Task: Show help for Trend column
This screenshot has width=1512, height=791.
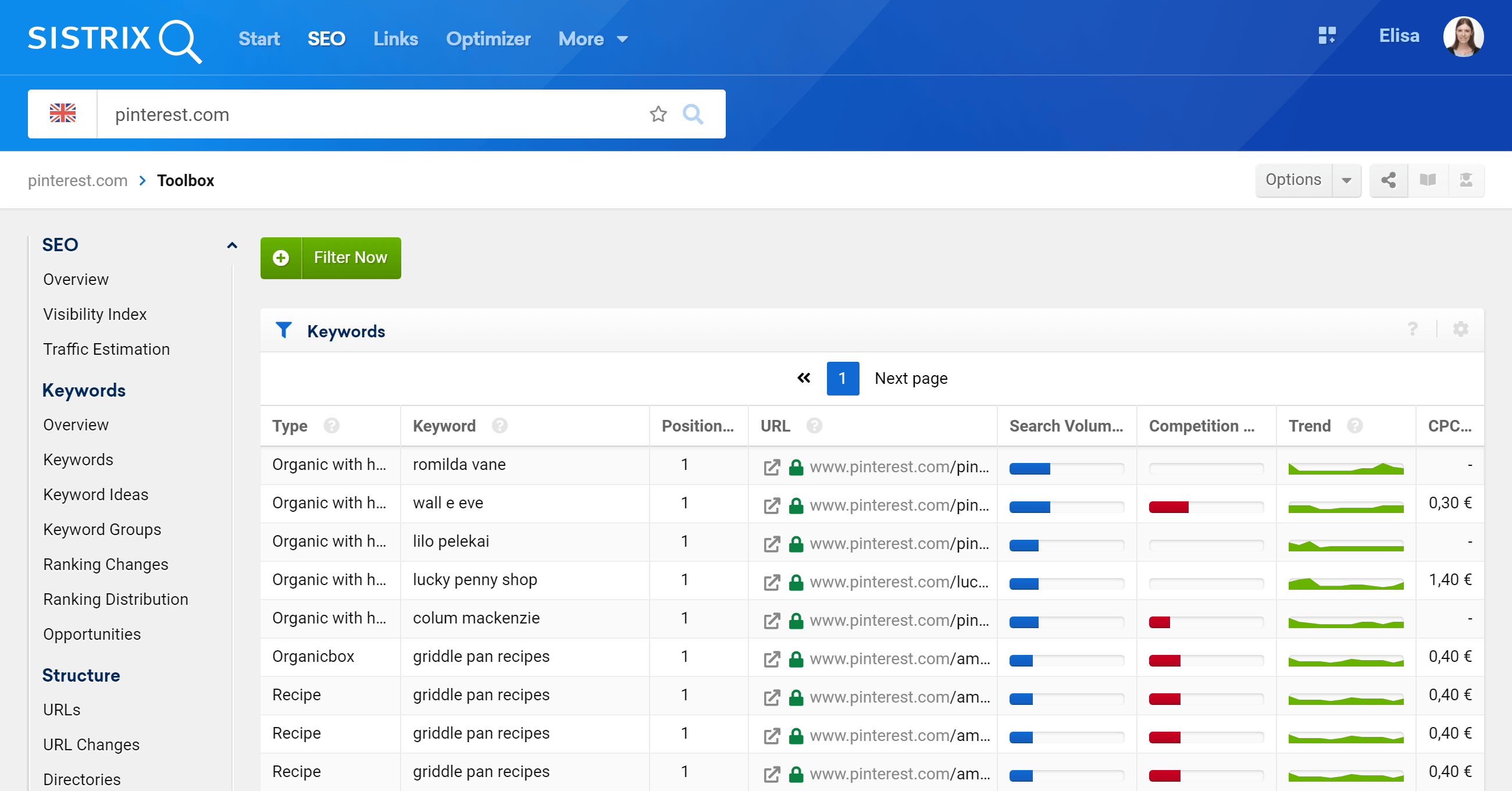Action: [x=1355, y=425]
